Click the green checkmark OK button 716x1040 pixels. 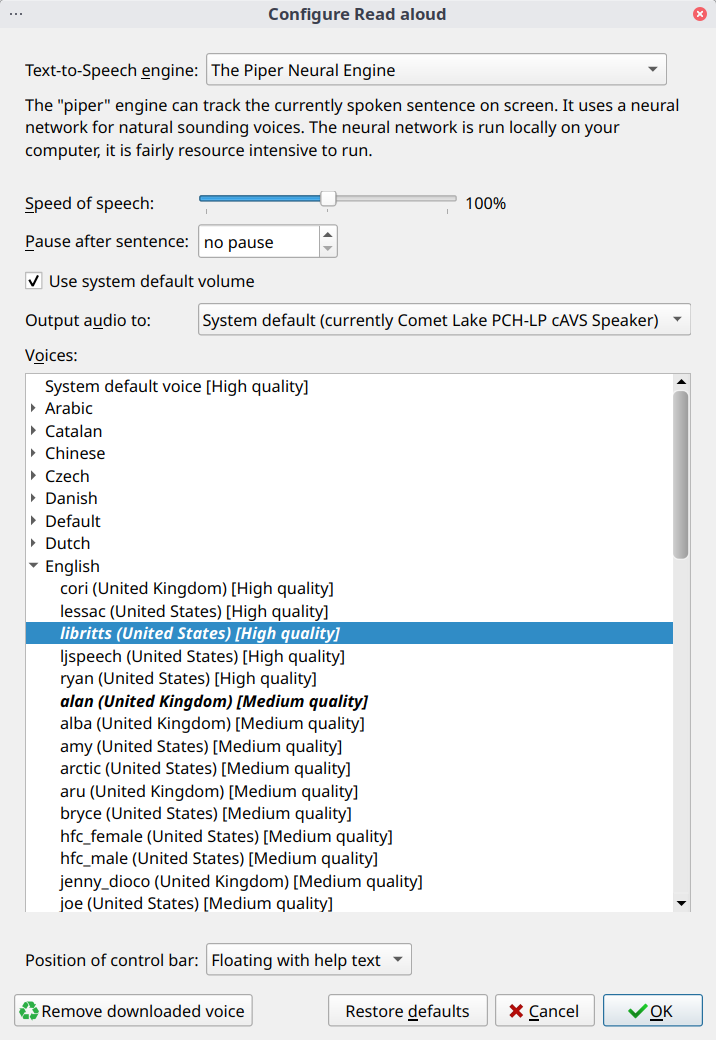(652, 1011)
